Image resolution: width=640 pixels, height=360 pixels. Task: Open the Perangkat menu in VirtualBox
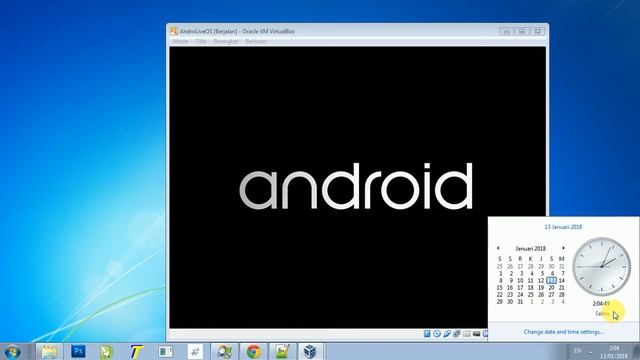225,41
